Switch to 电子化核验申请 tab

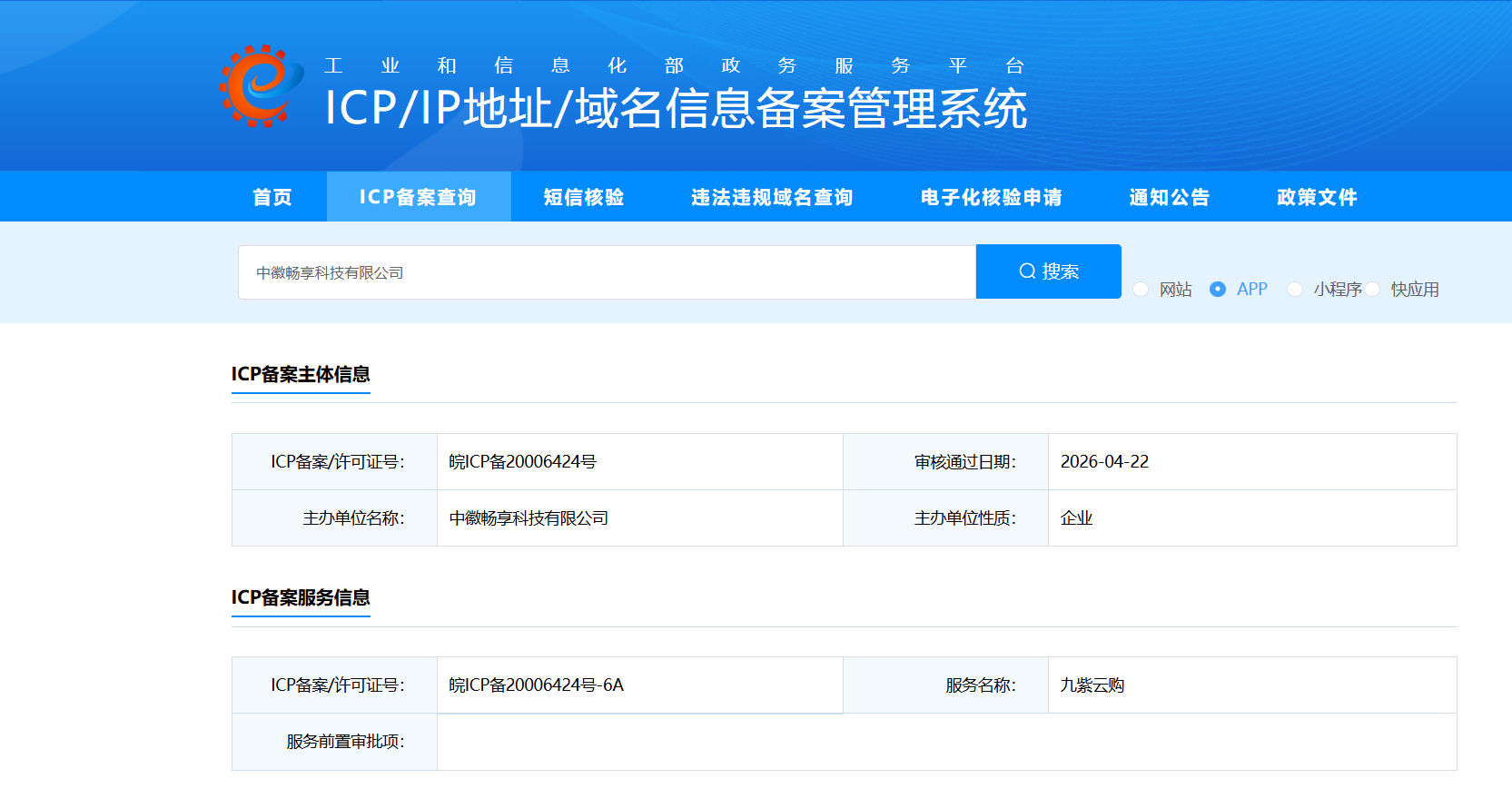tap(992, 197)
